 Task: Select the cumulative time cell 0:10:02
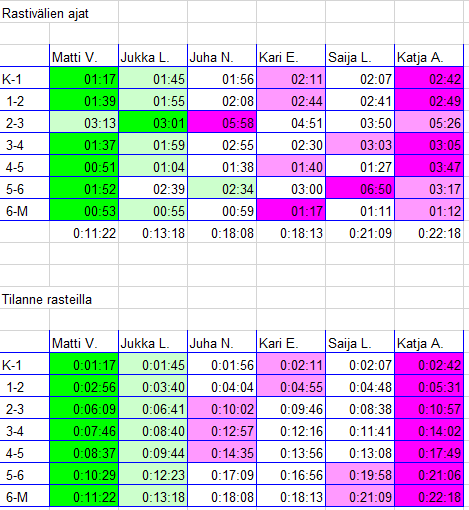click(222, 409)
